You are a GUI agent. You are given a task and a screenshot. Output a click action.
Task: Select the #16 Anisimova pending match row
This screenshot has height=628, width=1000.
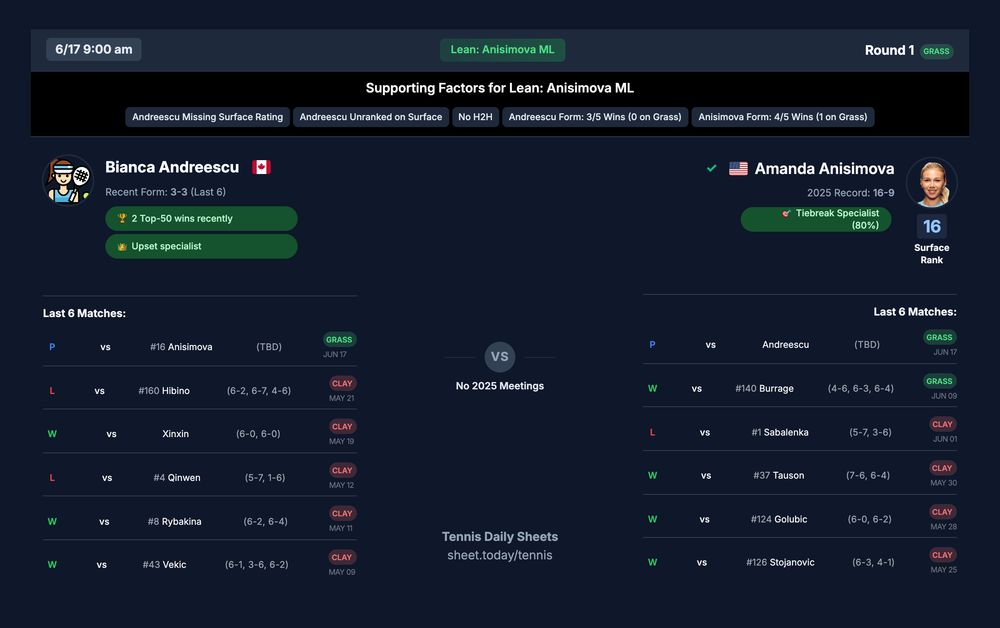click(x=200, y=346)
